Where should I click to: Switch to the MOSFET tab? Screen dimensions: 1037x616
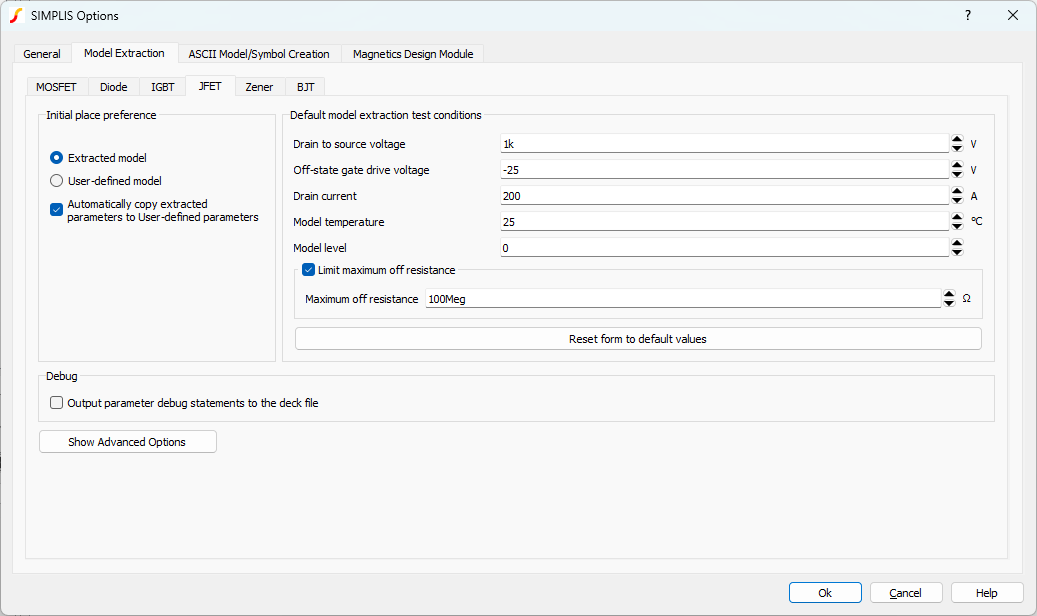(56, 87)
